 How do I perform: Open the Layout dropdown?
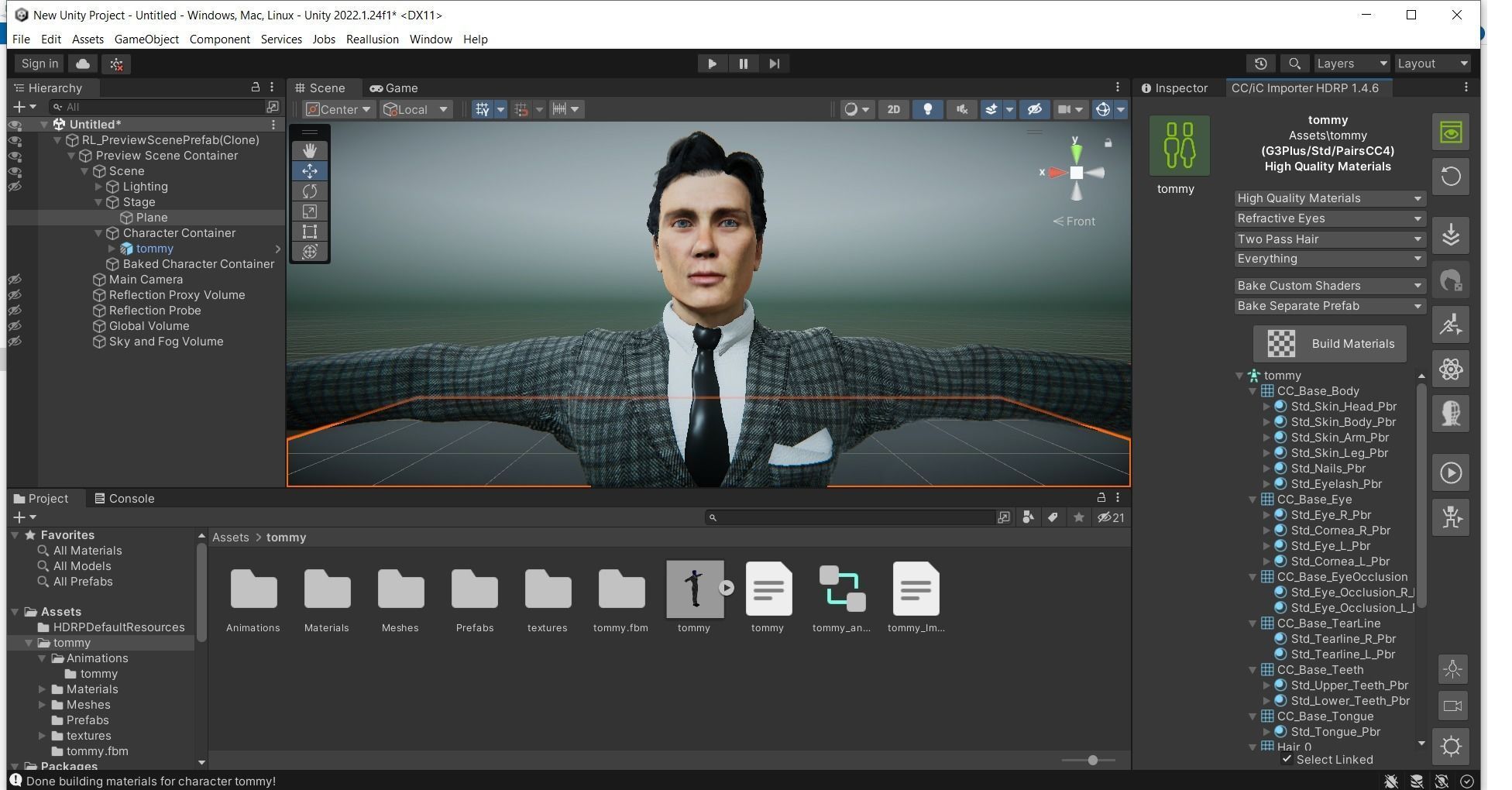click(x=1431, y=64)
